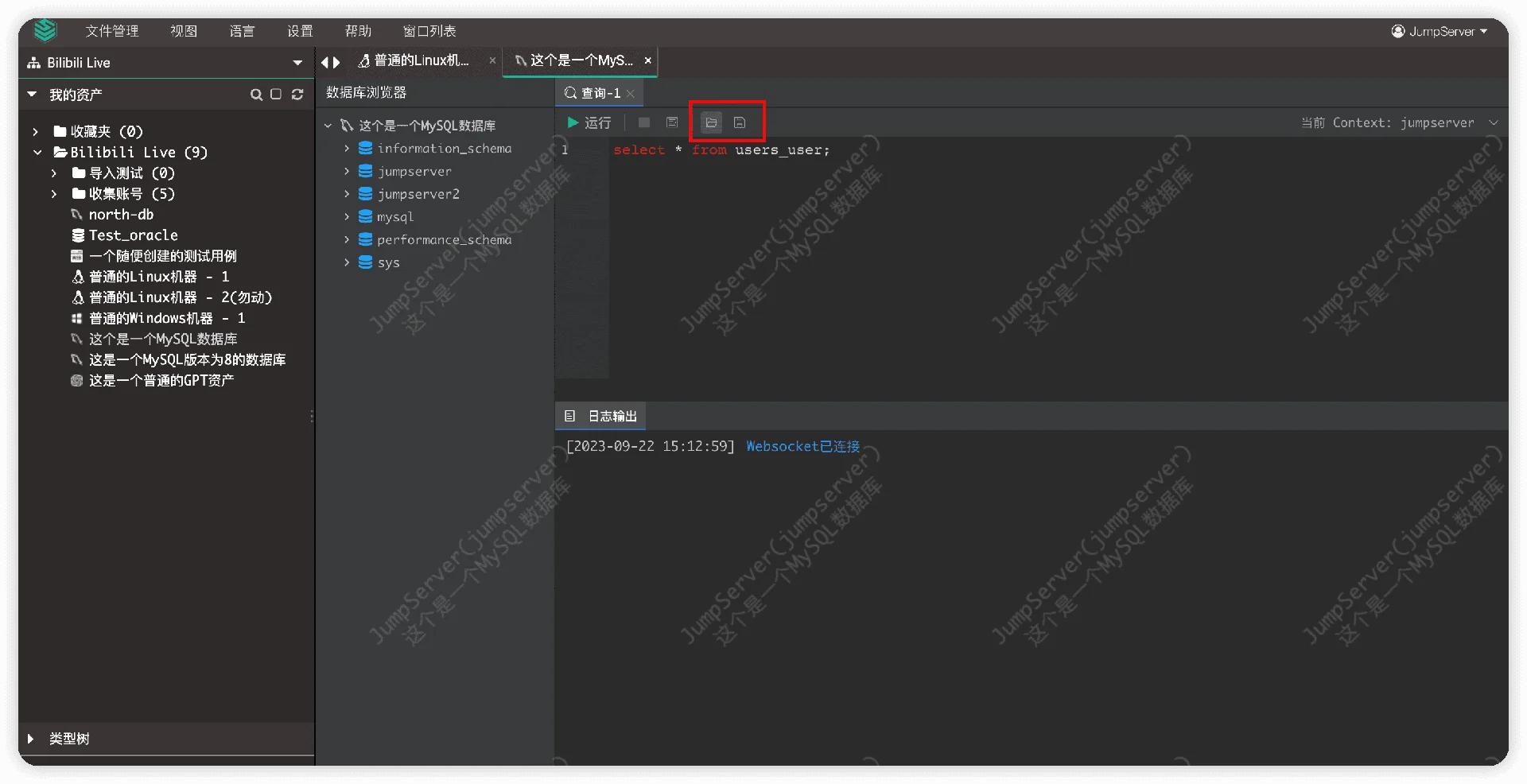
Task: Open the 视图 menu
Action: (x=184, y=31)
